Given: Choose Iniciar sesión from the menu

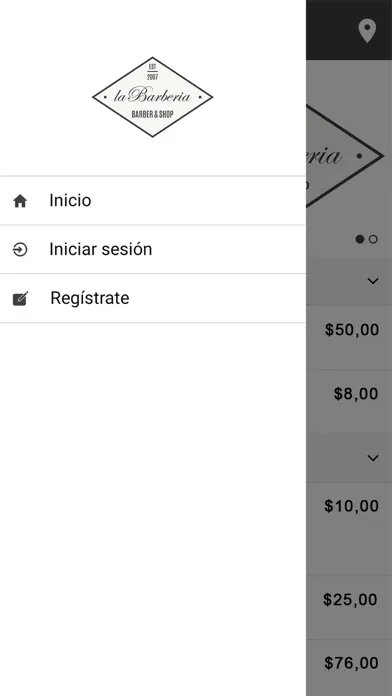Looking at the screenshot, I should click(x=153, y=249).
